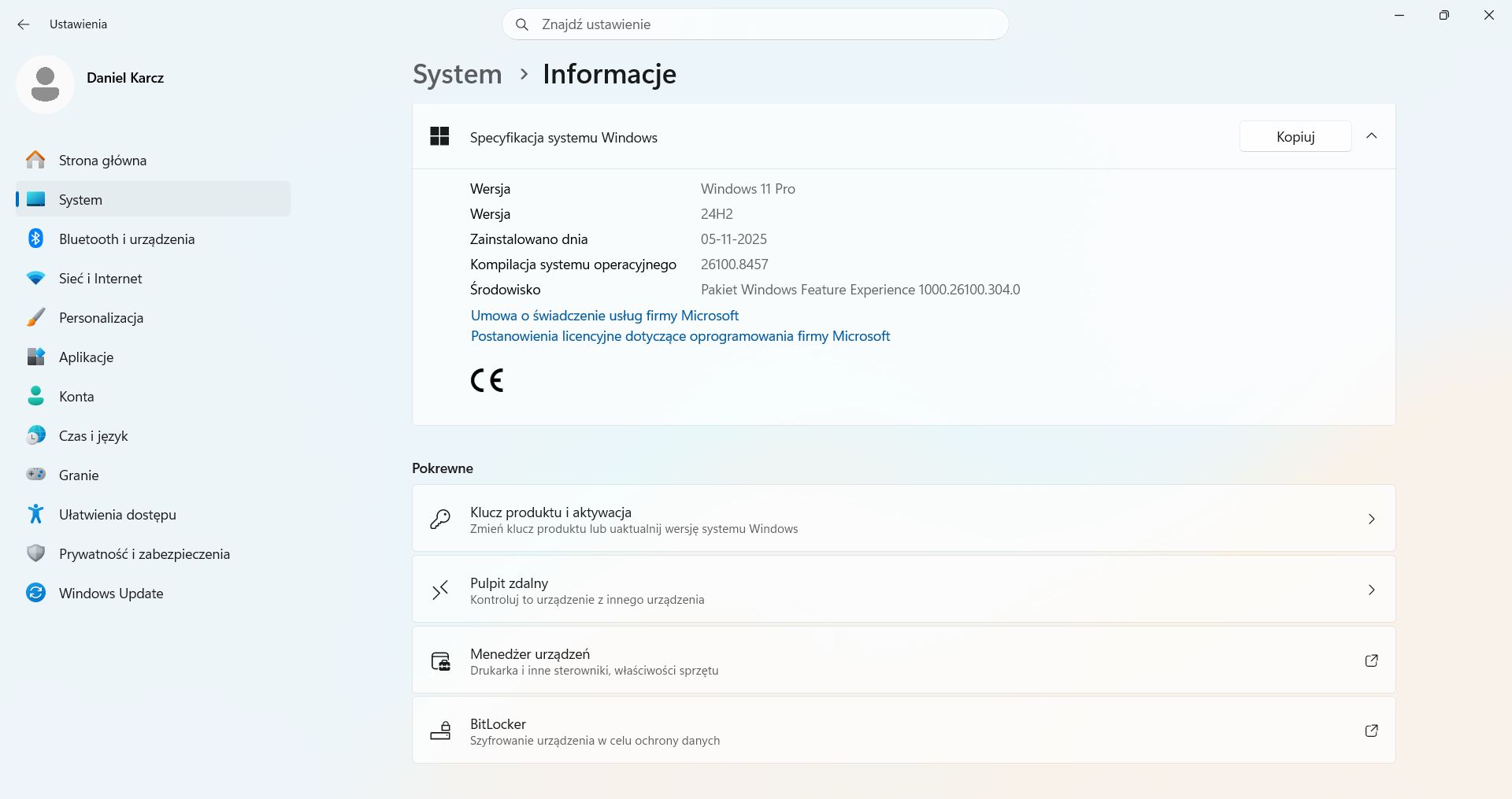Click the Granie gamepad icon

35,475
